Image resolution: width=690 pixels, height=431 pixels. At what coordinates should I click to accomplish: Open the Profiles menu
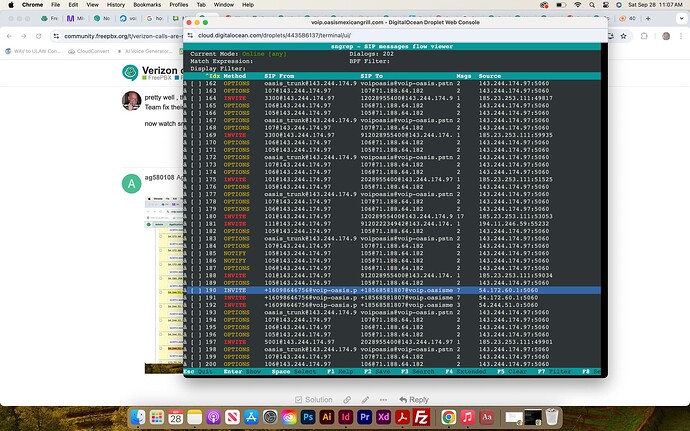(x=180, y=5)
